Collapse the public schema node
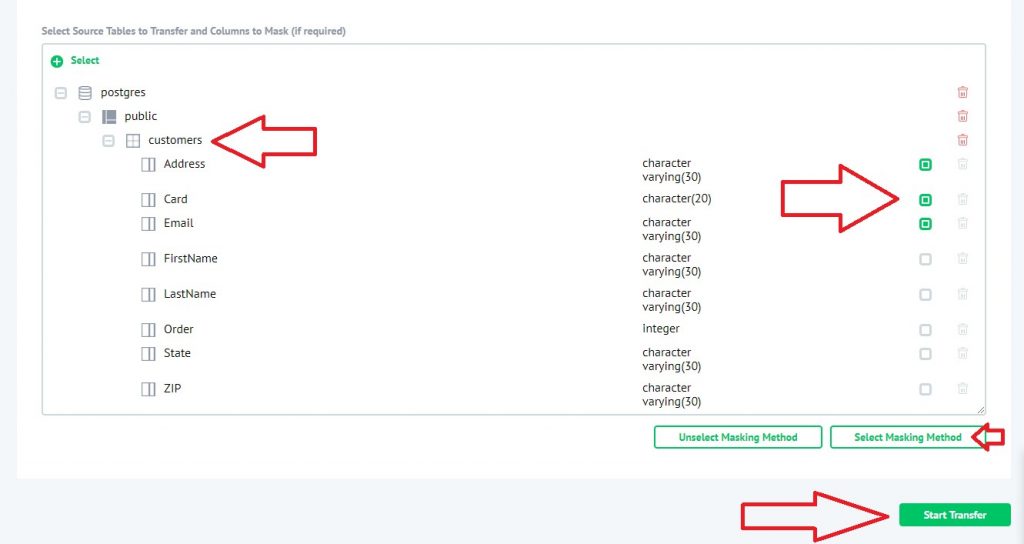This screenshot has height=544, width=1024. (x=85, y=116)
